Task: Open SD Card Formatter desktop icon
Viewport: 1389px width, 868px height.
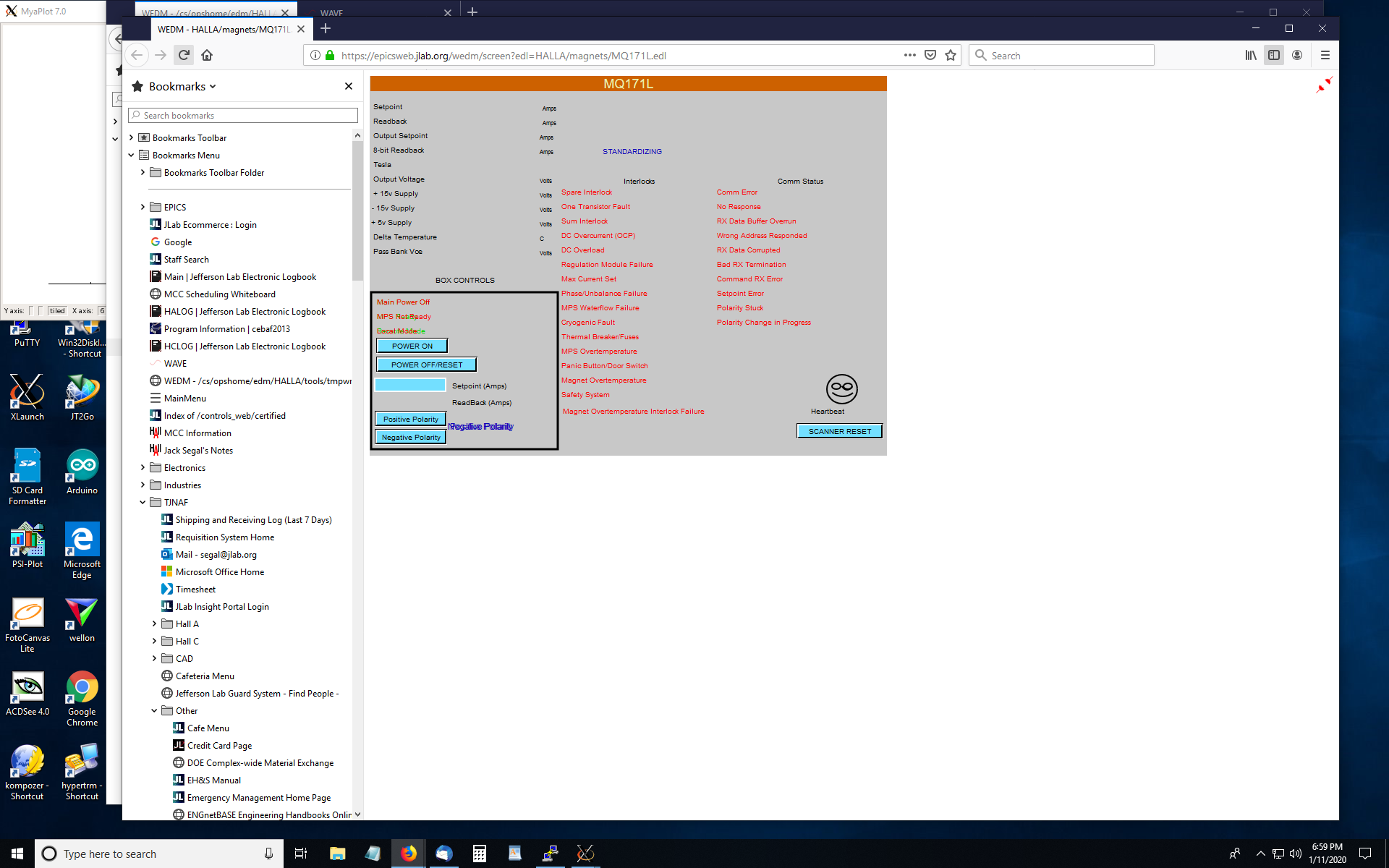Action: pos(27,477)
